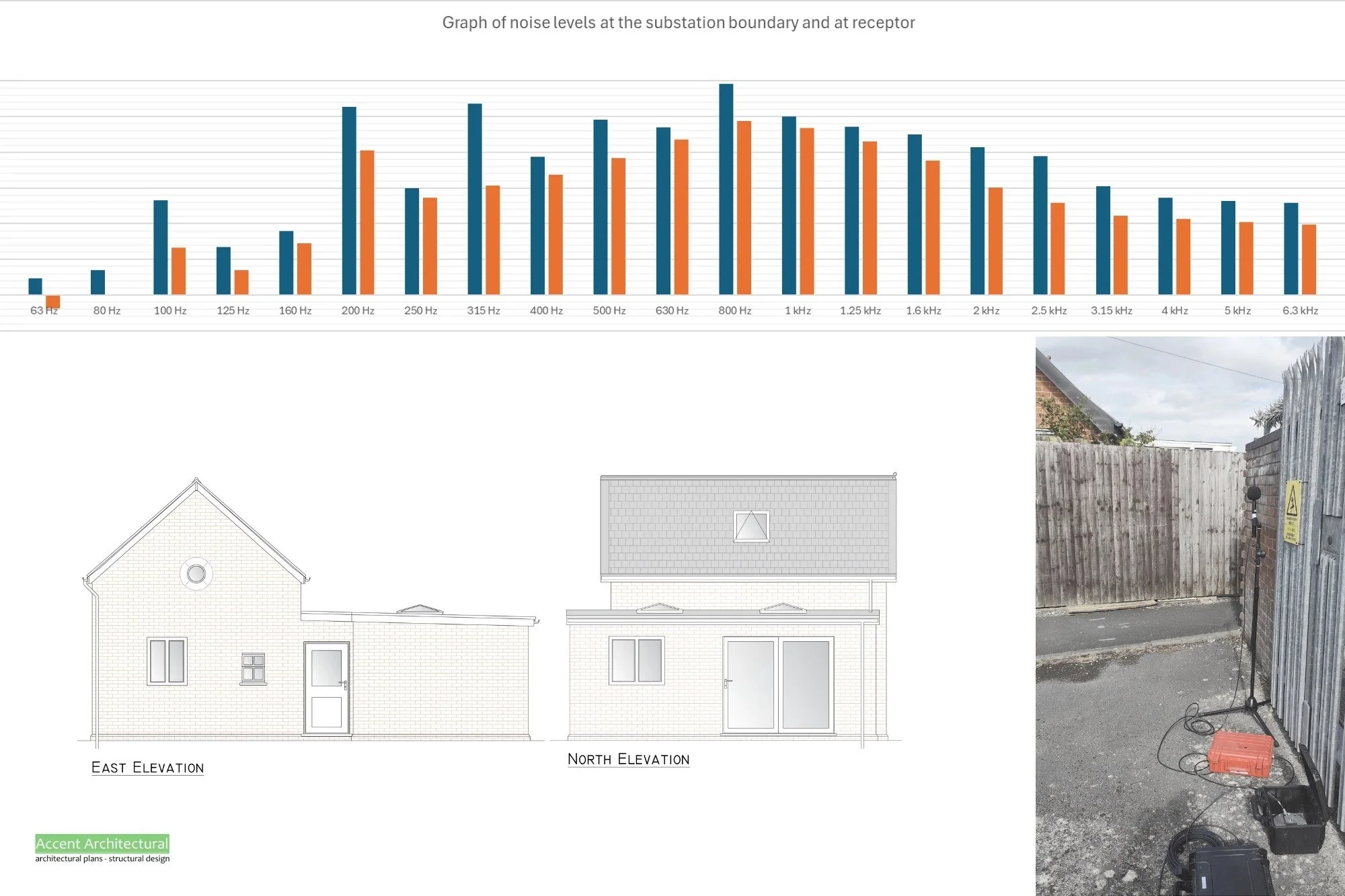Image resolution: width=1345 pixels, height=896 pixels.
Task: Select the East Elevation label
Action: tap(147, 767)
